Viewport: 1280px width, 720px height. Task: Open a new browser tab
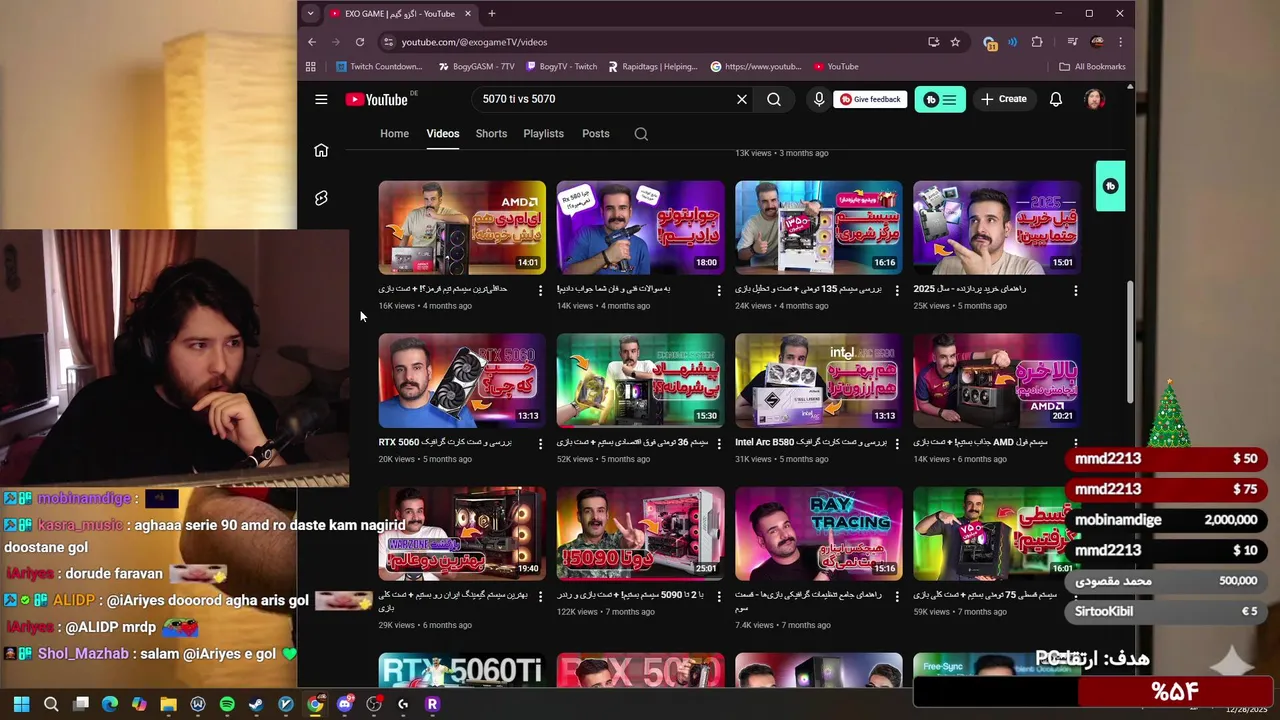(x=491, y=14)
